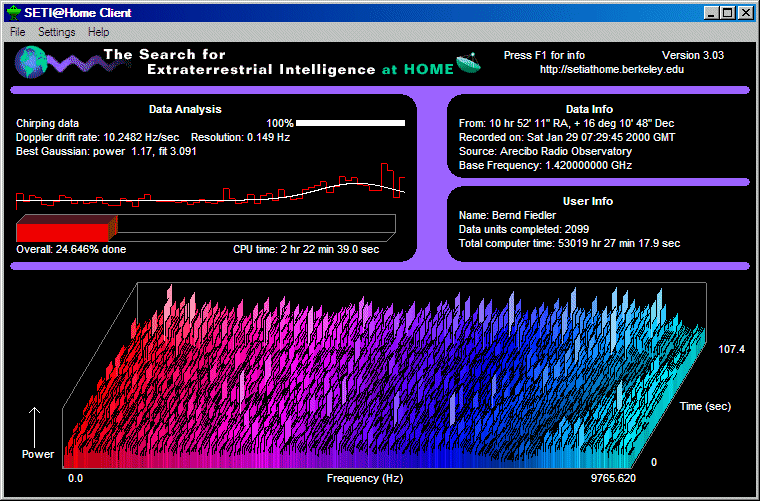The image size is (760, 501).
Task: Click 'Data units completed: 2099' line
Action: (523, 229)
